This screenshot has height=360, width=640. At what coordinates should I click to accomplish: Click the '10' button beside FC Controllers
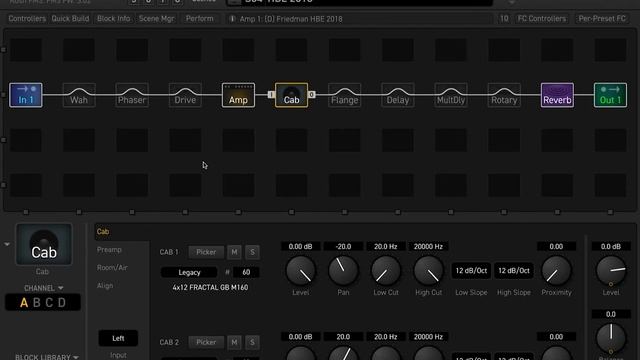pos(504,19)
